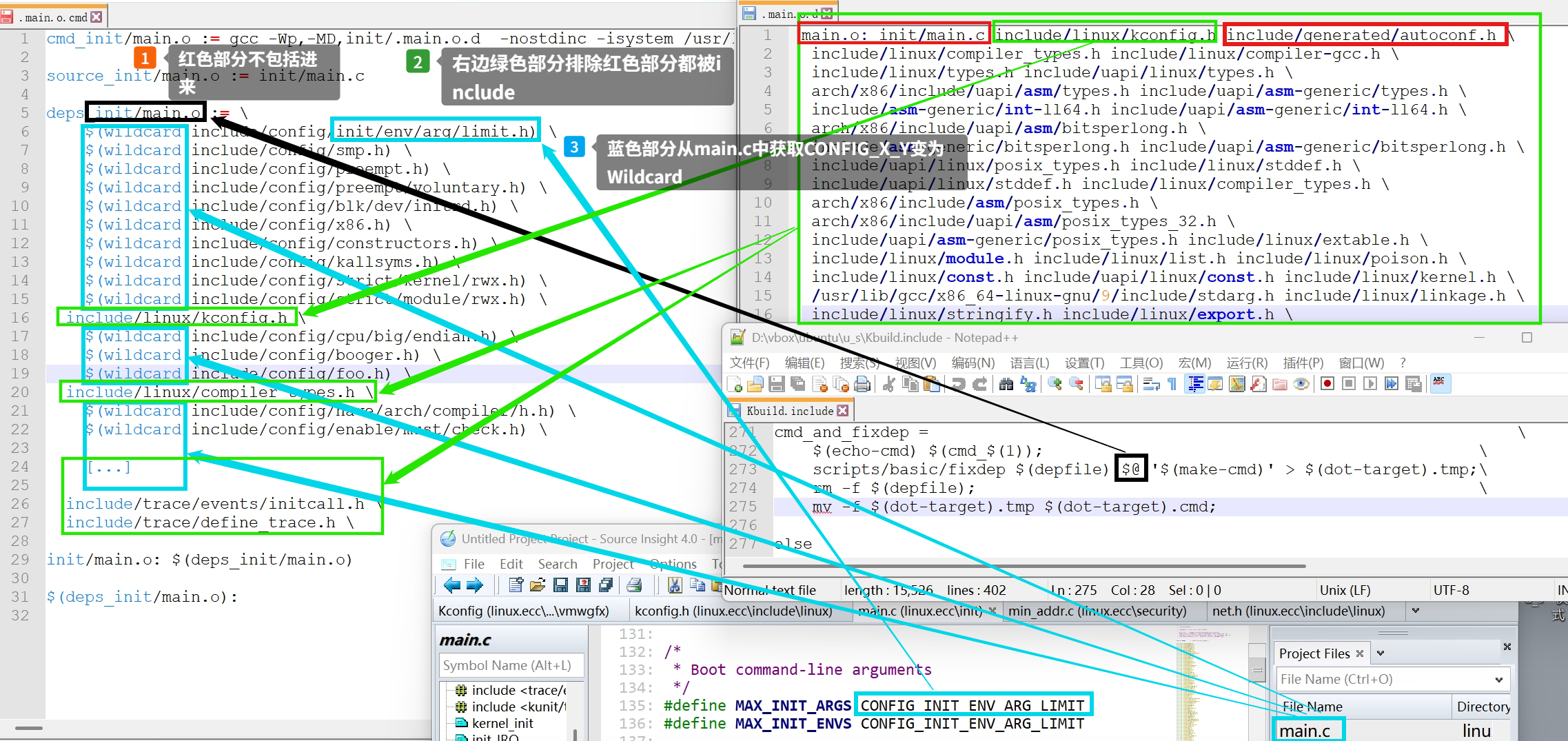Open the file tabs overflow dropdown arrow

coord(1416,611)
